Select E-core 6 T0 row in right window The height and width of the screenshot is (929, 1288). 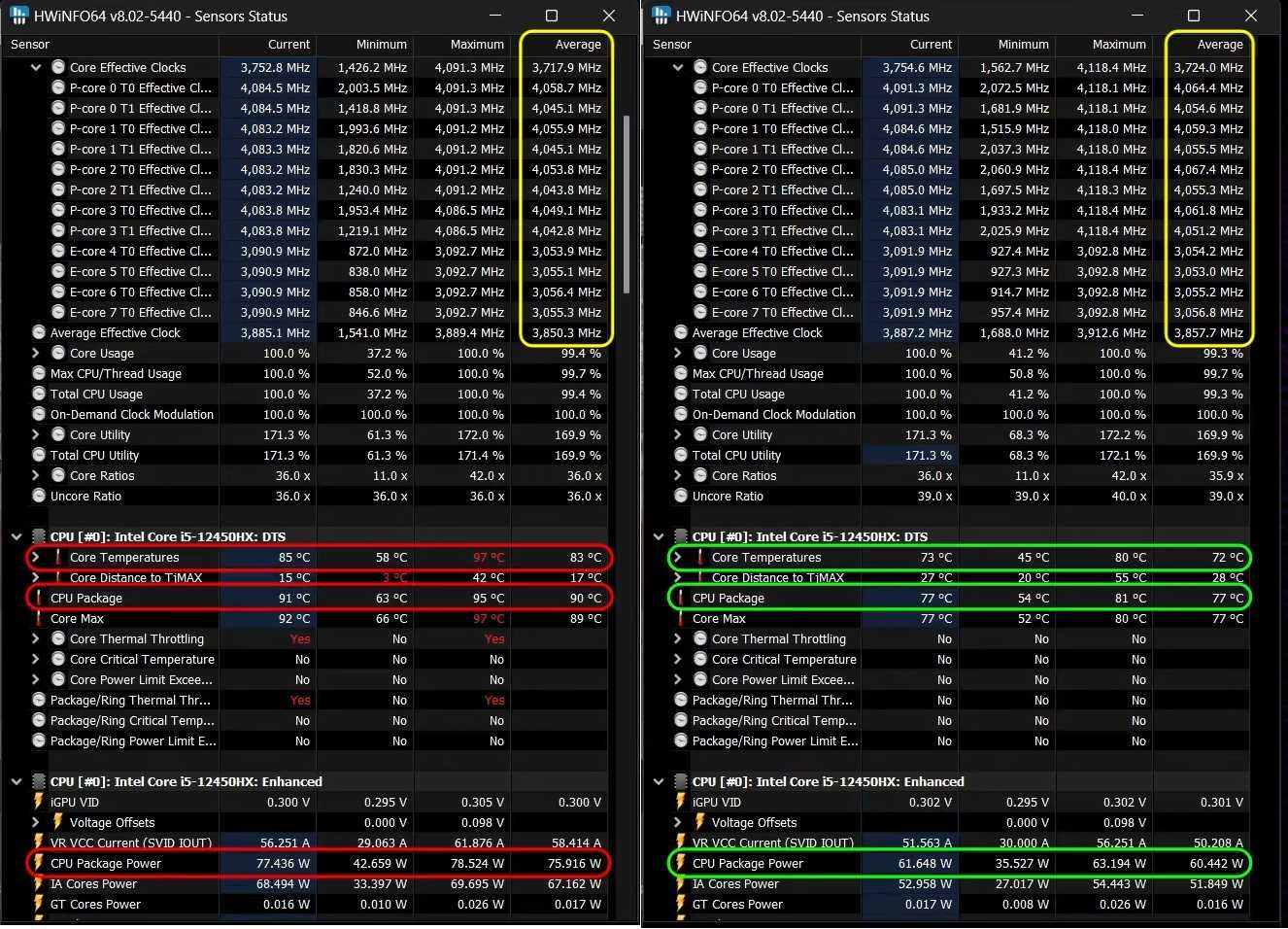pos(948,292)
